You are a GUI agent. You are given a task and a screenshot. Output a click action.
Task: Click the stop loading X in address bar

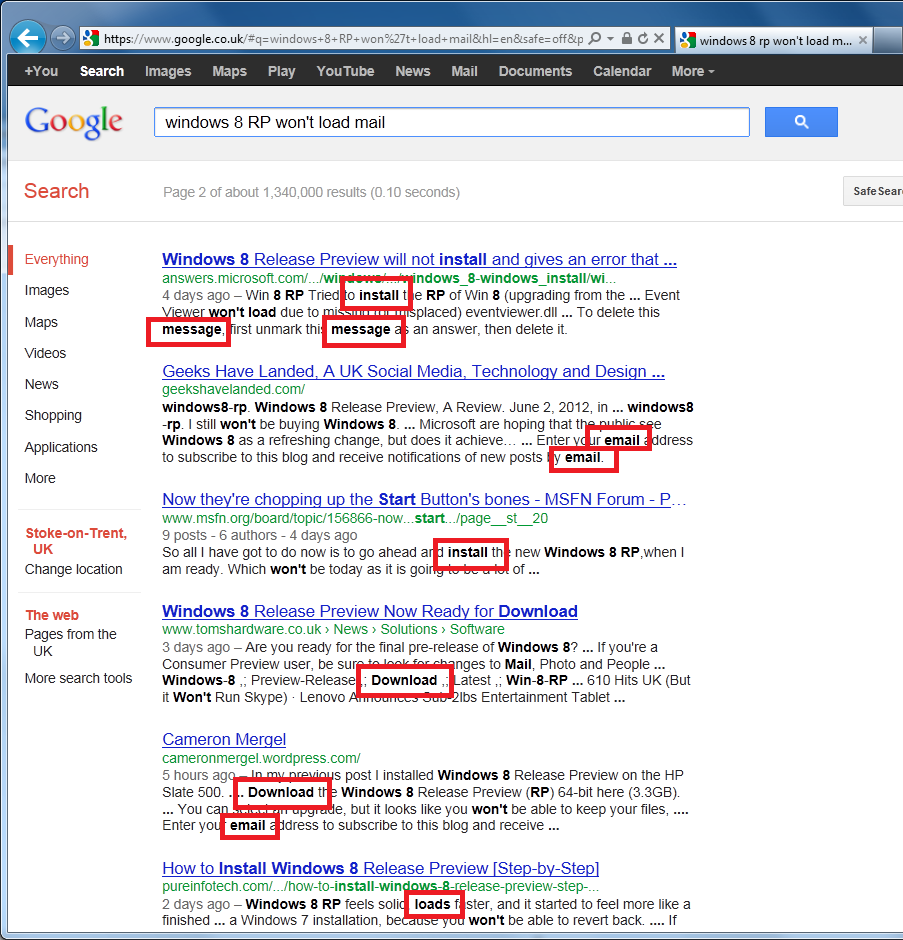point(659,39)
